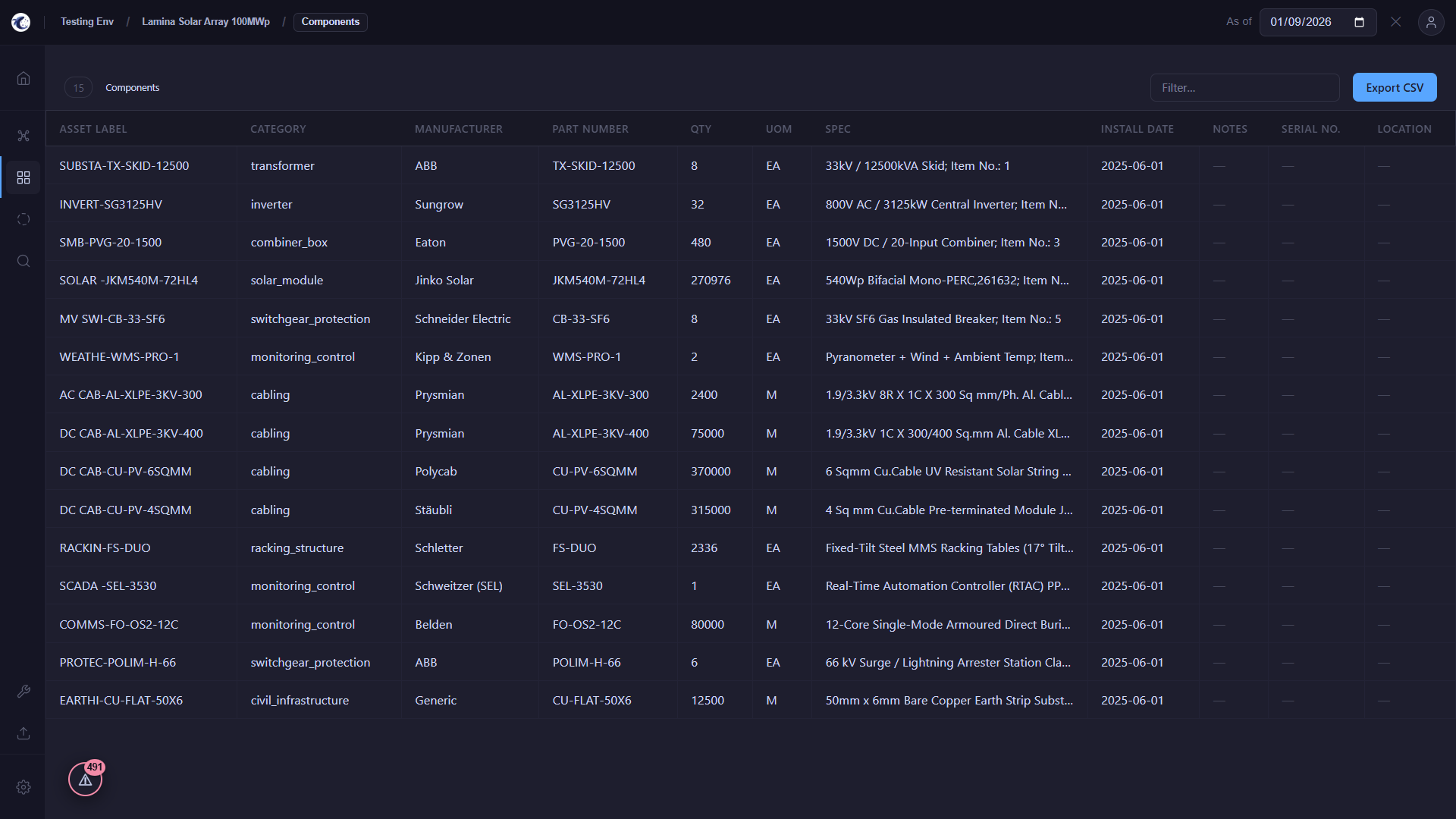The image size is (1456, 819).
Task: Select the MV SWI-CB-33-SF6 asset label
Action: coord(112,318)
